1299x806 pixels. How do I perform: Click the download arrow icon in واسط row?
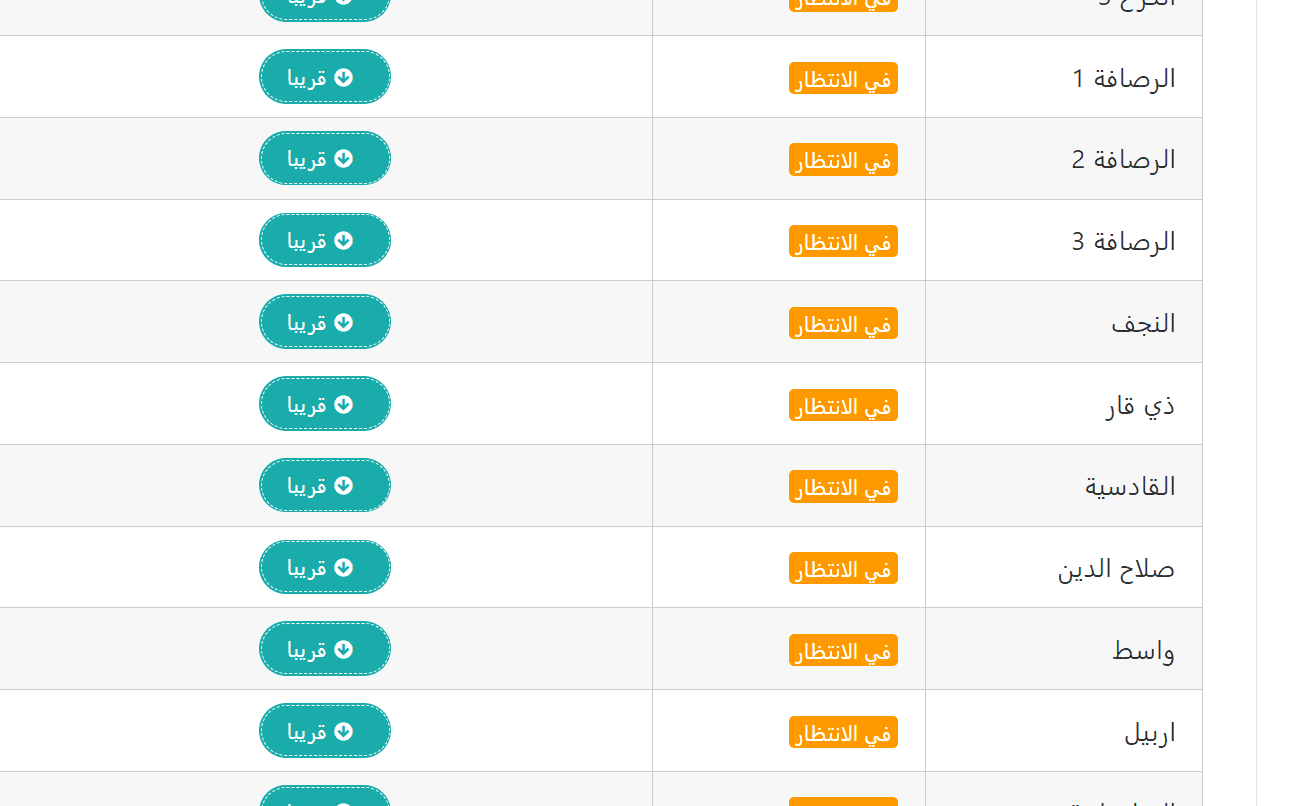click(344, 649)
